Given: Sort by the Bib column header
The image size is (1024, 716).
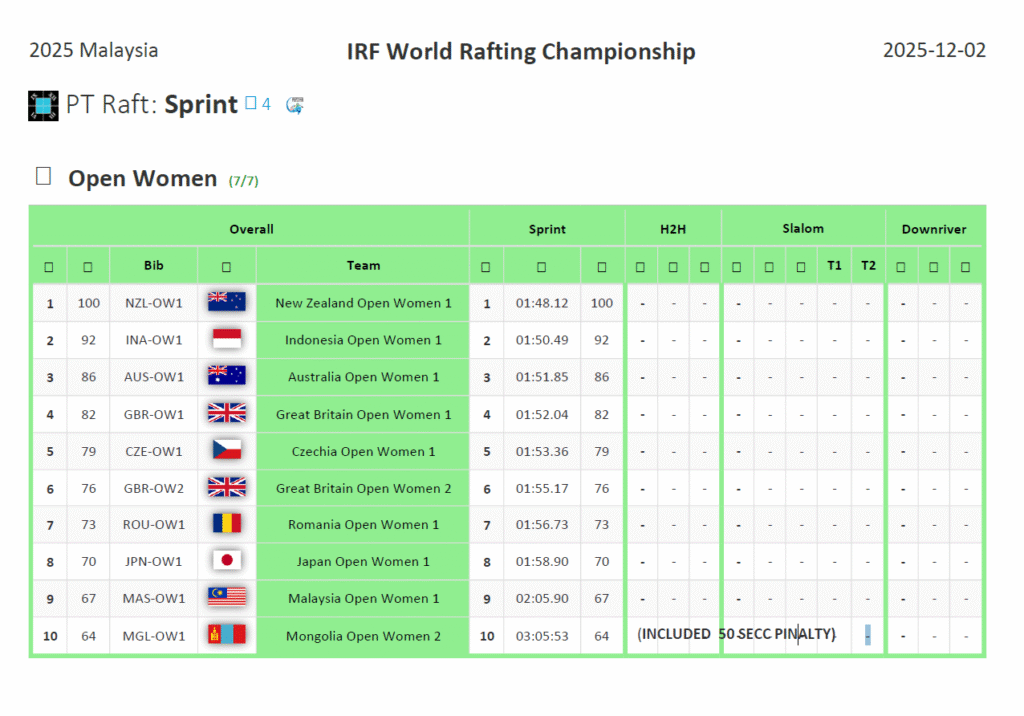Looking at the screenshot, I should (153, 266).
